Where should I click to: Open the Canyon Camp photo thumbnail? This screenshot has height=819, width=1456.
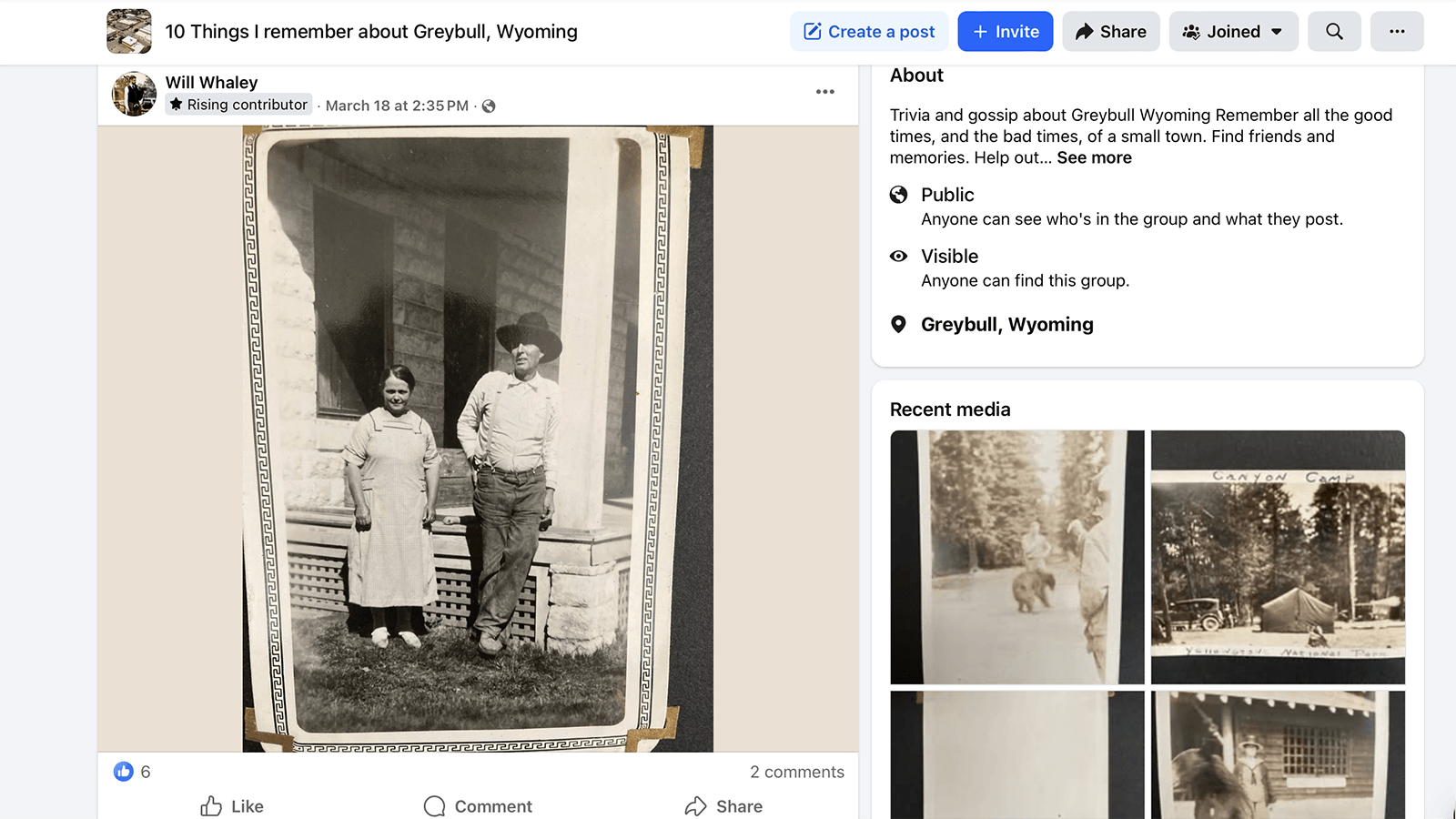coord(1278,557)
